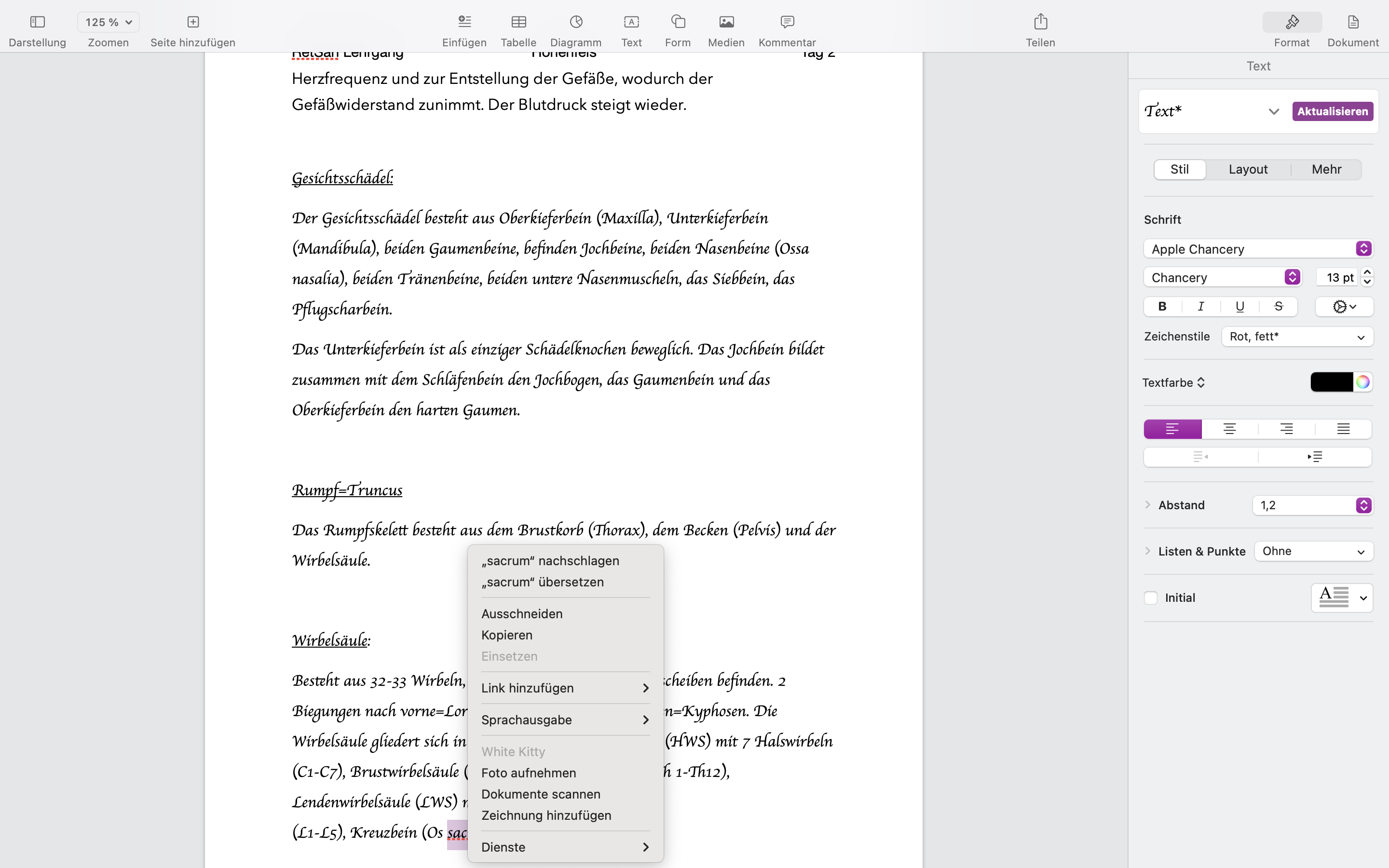Expand the Abstand section
The image size is (1389, 868).
[x=1148, y=505]
